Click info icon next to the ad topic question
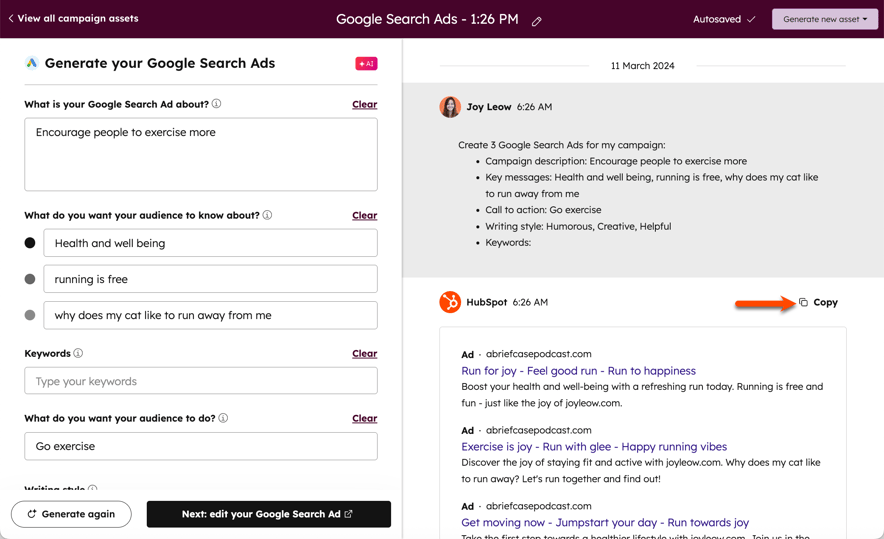884x539 pixels. (x=216, y=104)
